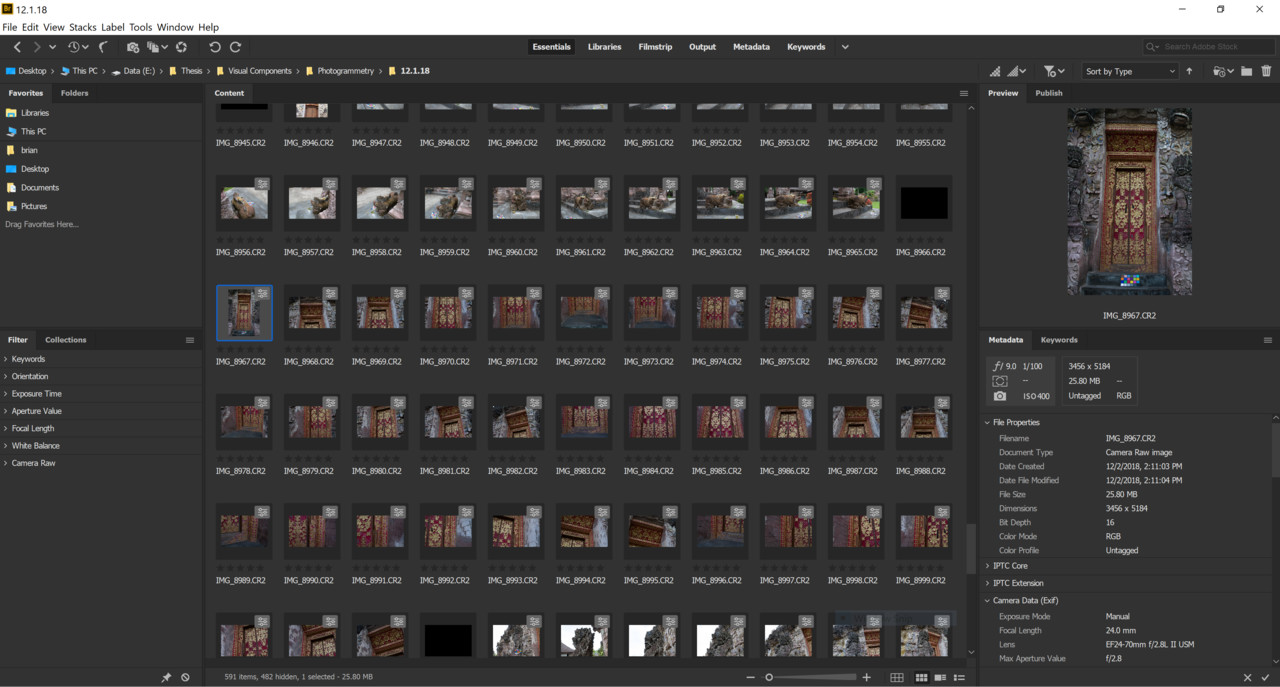1280x687 pixels.
Task: Switch to view content as thumbnails
Action: click(921, 677)
